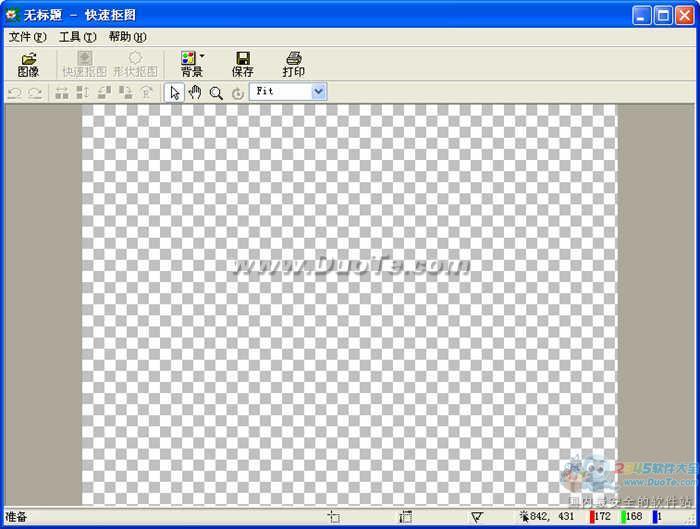Click the red channel indicator in status bar
The width and height of the screenshot is (700, 529).
coord(593,517)
